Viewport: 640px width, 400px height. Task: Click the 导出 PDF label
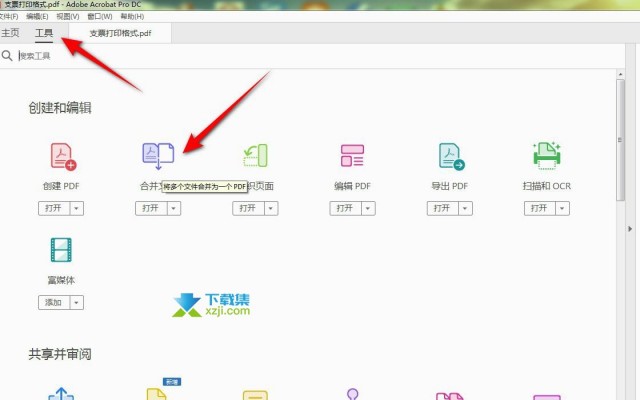pyautogui.click(x=449, y=186)
